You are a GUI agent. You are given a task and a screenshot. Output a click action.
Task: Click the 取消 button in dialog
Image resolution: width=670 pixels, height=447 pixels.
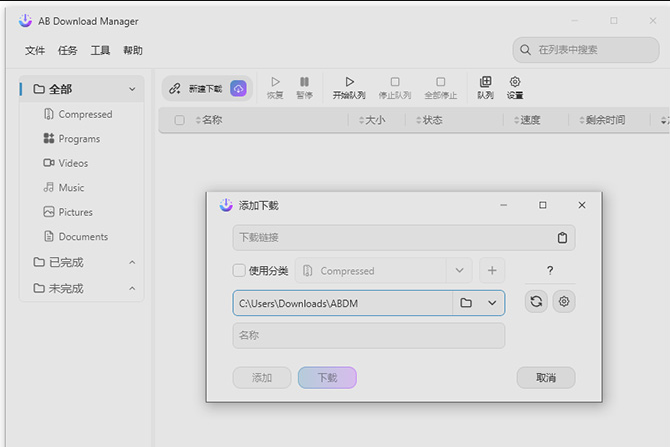coord(546,378)
